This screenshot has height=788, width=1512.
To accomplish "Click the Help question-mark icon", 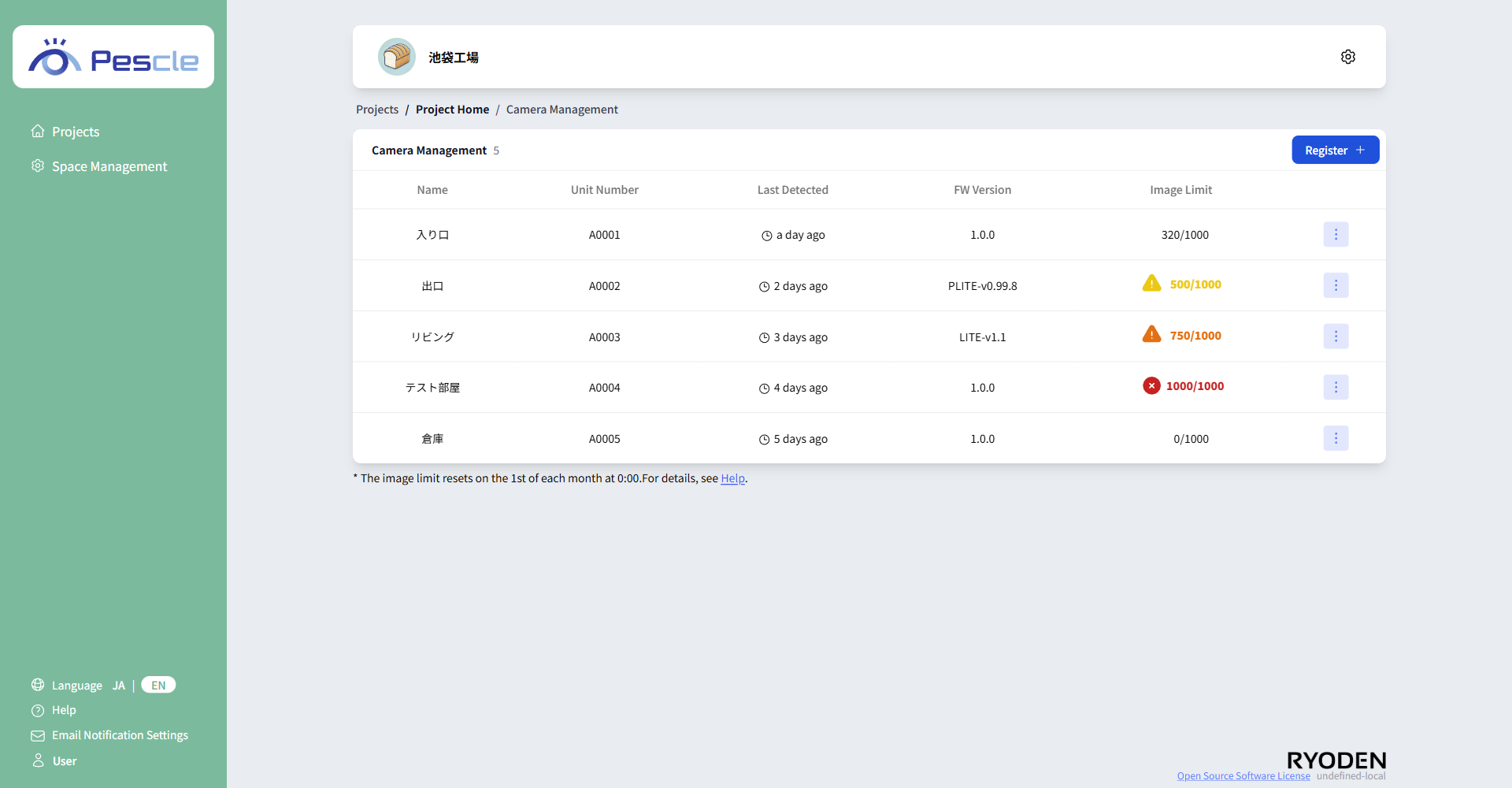I will (x=37, y=710).
